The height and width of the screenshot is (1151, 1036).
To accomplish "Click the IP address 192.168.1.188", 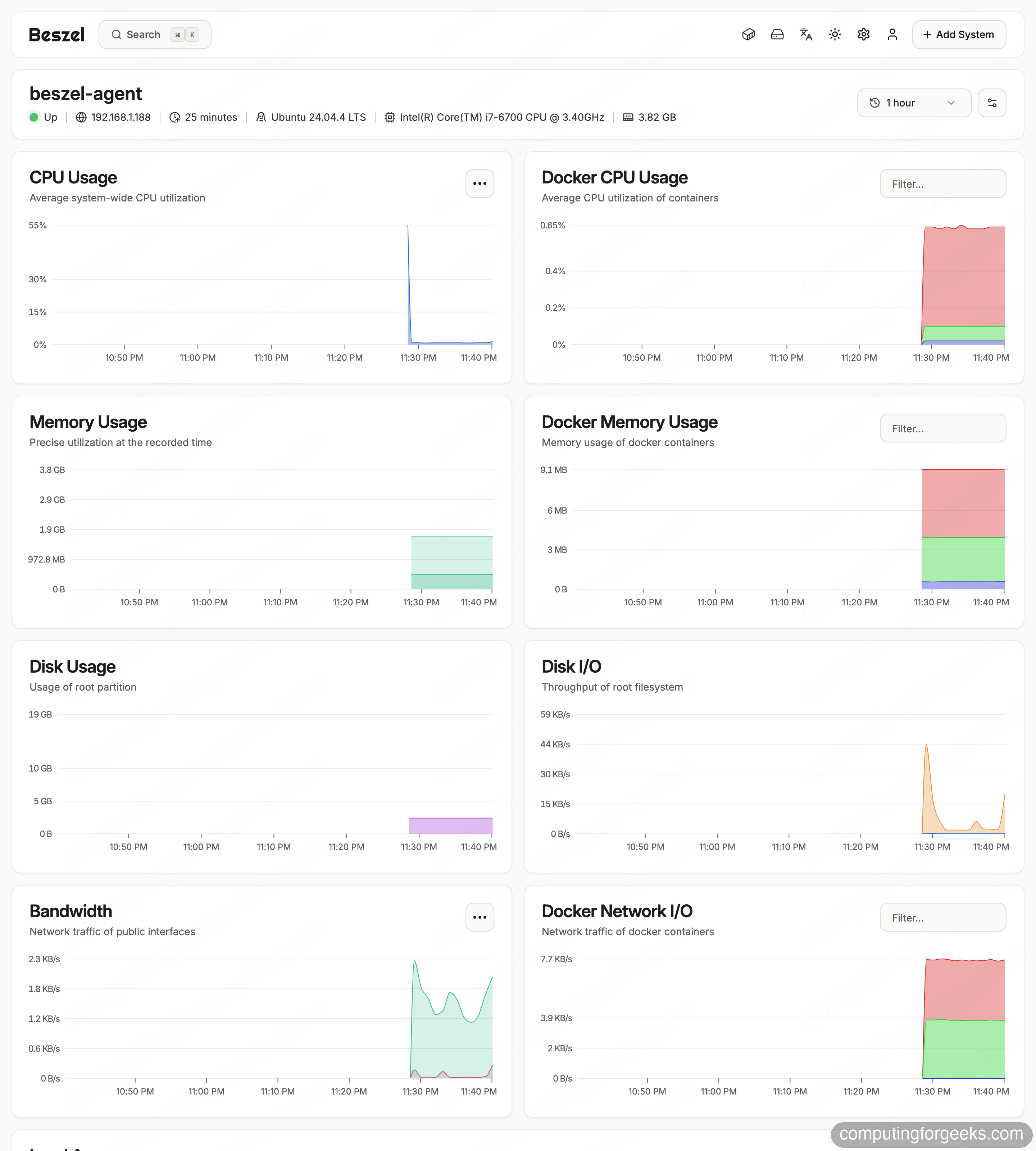I will (121, 117).
